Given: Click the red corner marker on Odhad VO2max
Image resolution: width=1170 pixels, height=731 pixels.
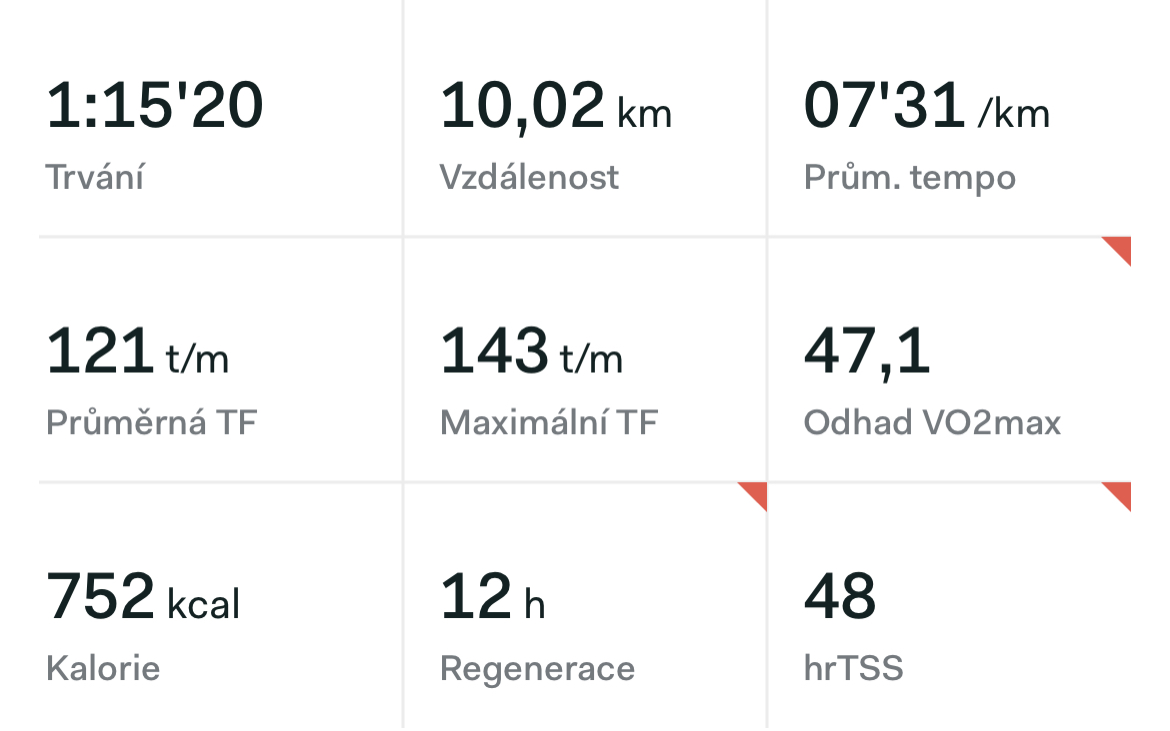Looking at the screenshot, I should (1121, 247).
